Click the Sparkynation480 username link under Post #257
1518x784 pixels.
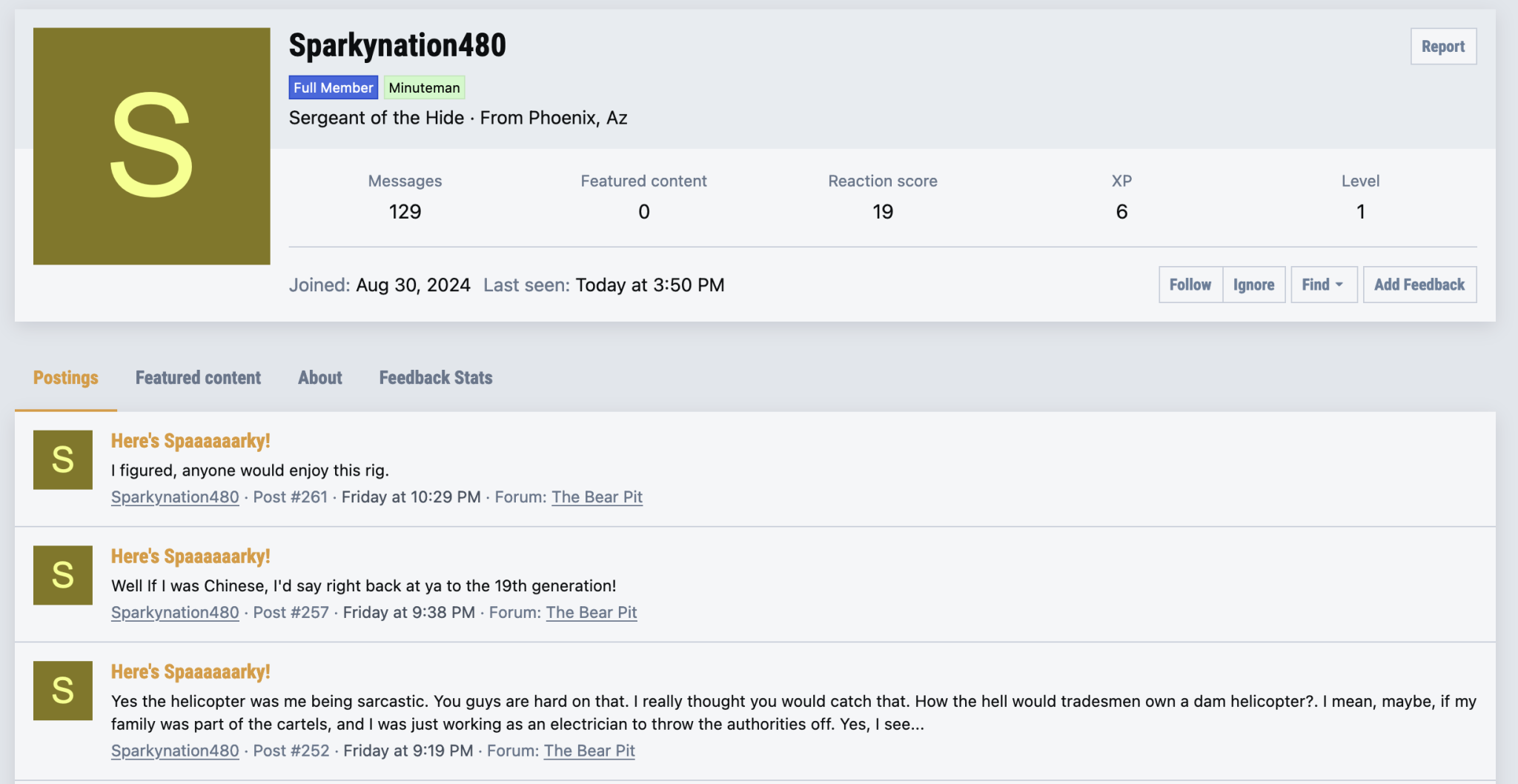tap(175, 613)
